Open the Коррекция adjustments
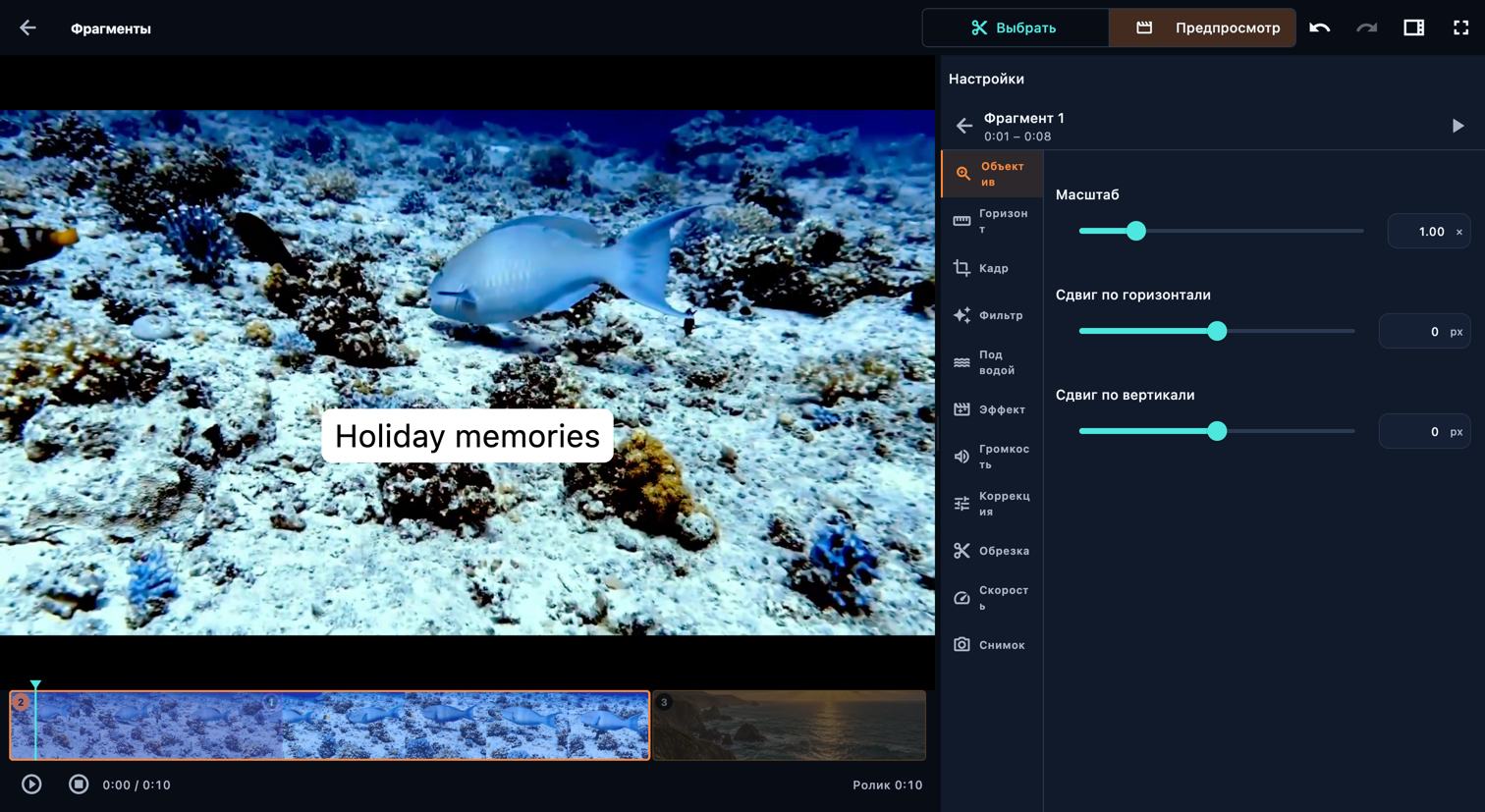Screen dimensions: 1485x812 pos(992,504)
